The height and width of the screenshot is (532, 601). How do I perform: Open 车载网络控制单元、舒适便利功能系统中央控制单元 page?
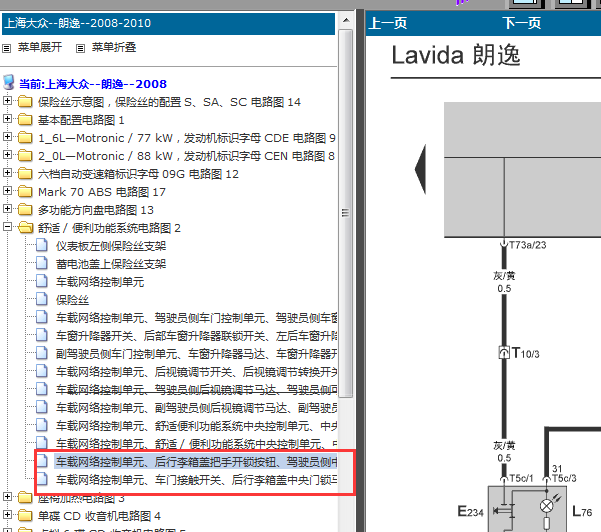click(197, 426)
